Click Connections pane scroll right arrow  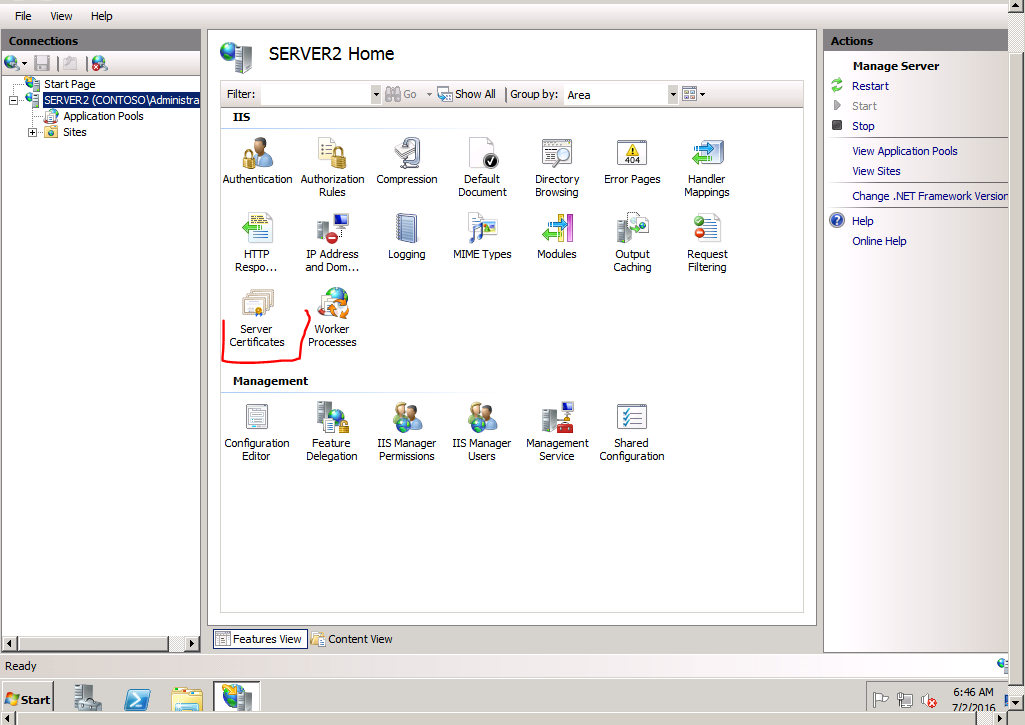[x=192, y=643]
